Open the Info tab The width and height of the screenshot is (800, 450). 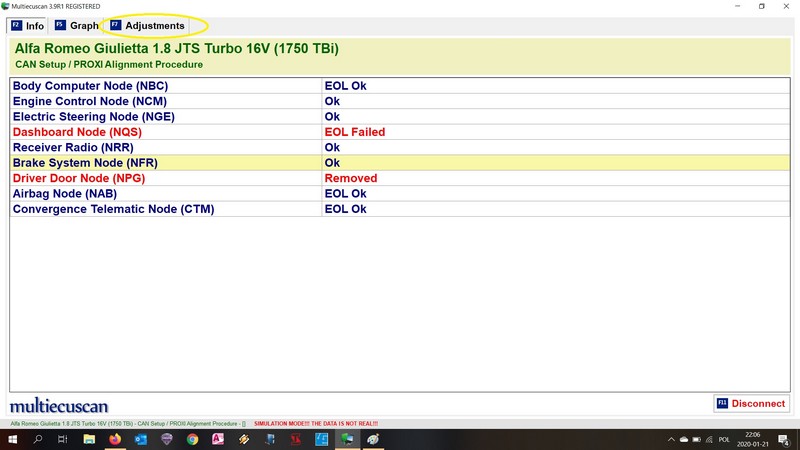pyautogui.click(x=28, y=26)
